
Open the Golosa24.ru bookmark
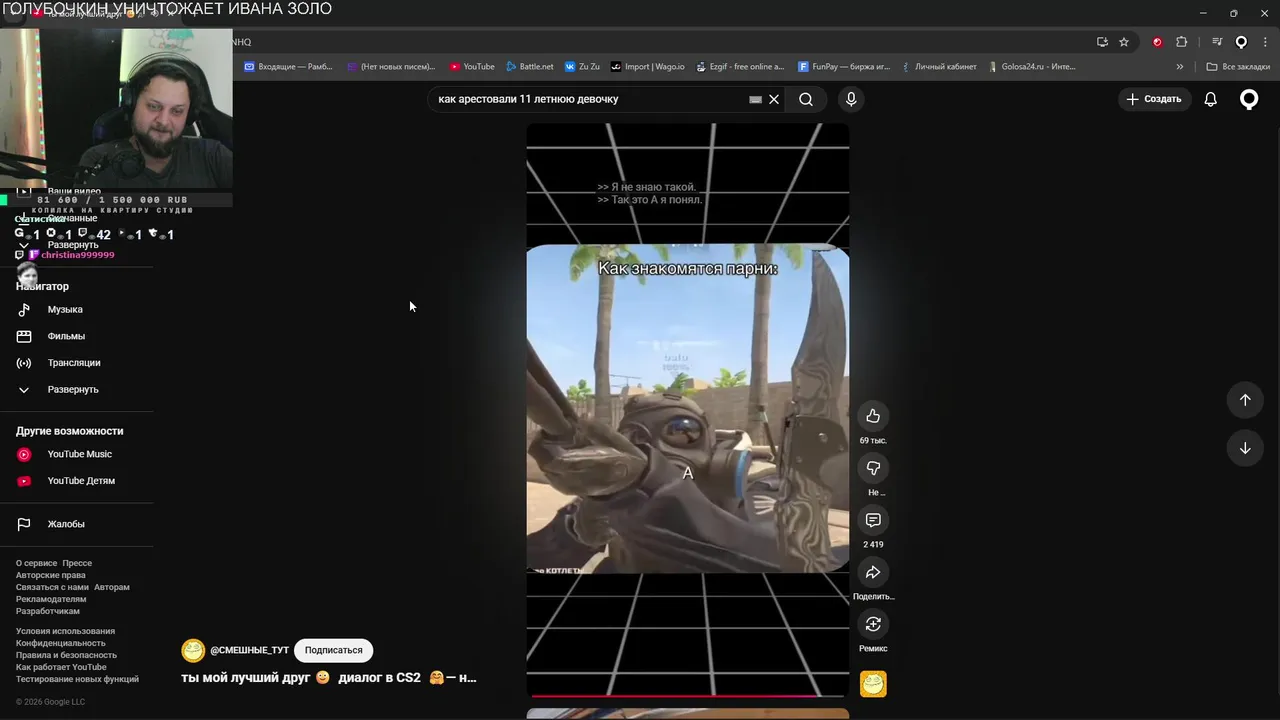(1032, 67)
